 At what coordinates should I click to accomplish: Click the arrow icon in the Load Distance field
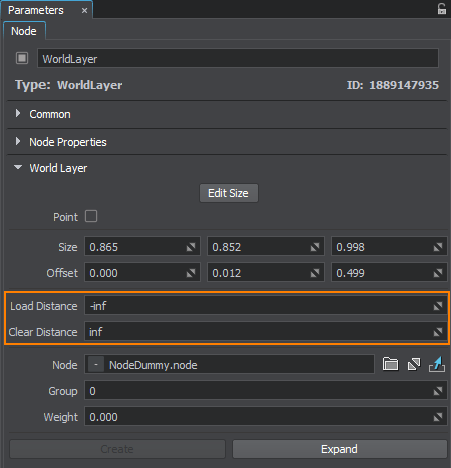click(x=438, y=306)
